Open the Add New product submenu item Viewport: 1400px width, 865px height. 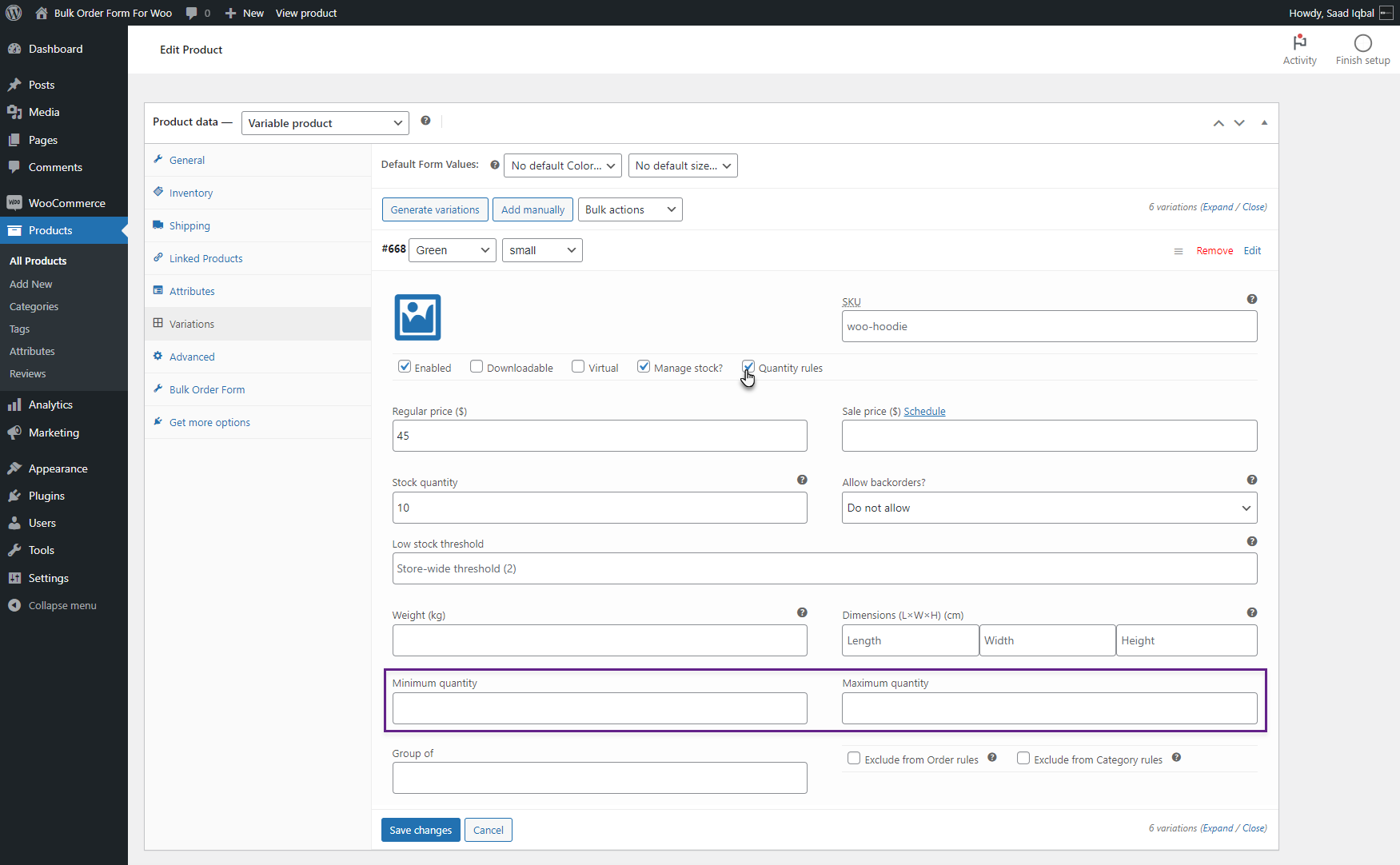click(x=31, y=284)
